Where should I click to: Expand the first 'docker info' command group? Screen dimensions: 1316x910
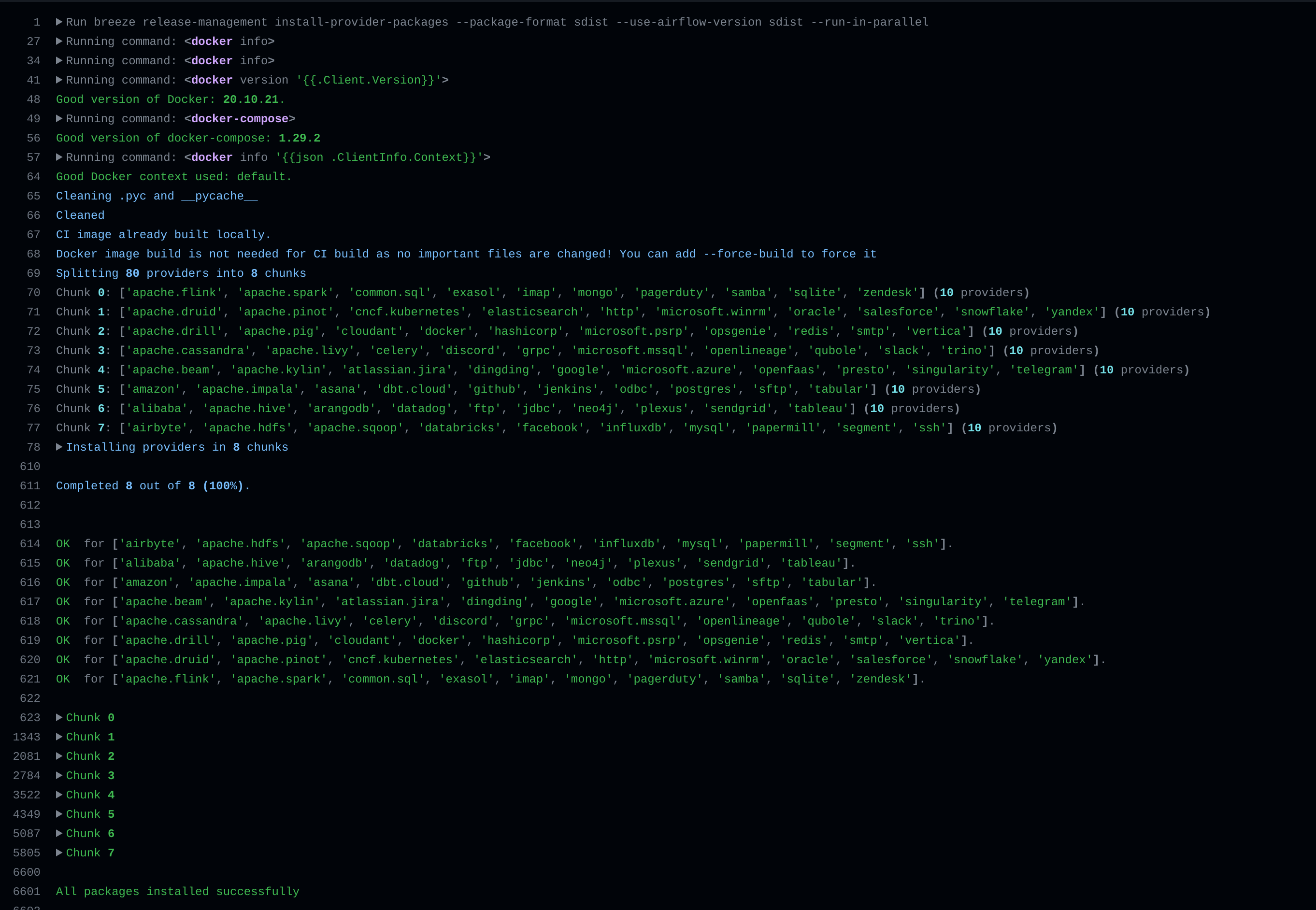(59, 42)
